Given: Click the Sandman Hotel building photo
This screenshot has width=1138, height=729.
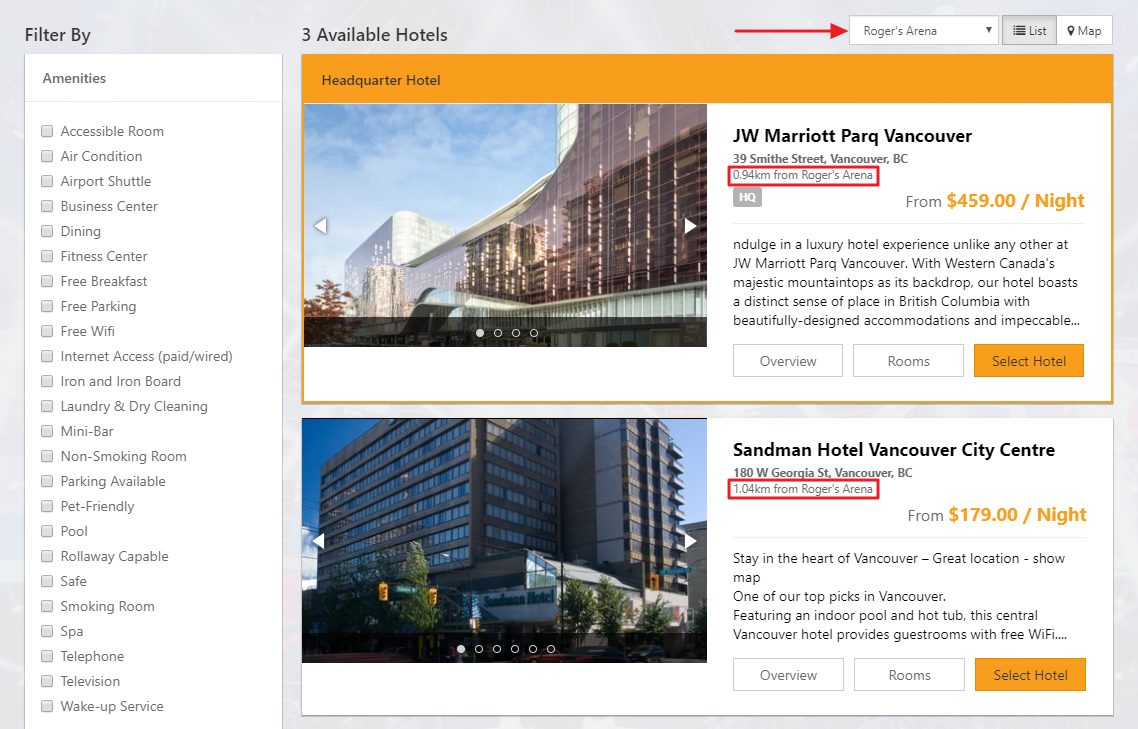Looking at the screenshot, I should click(x=504, y=540).
